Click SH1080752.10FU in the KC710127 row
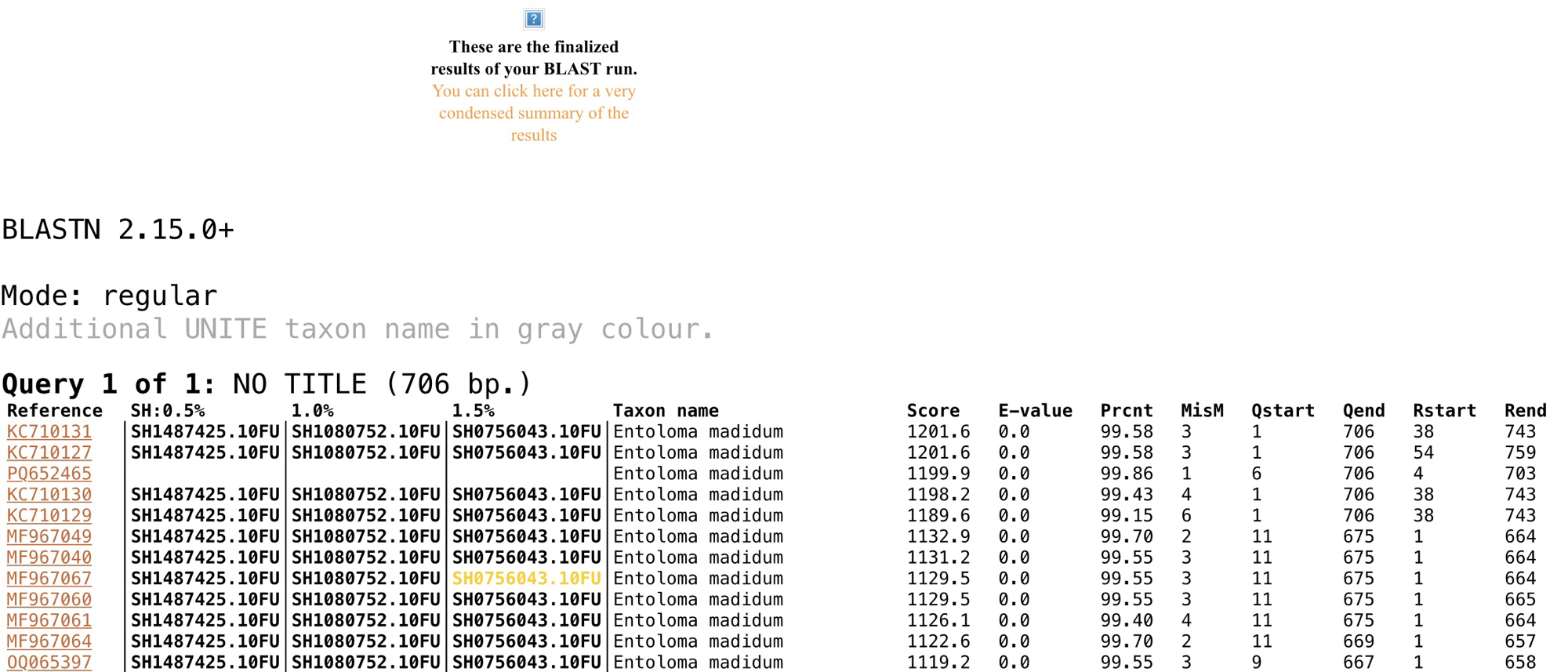Image resolution: width=1568 pixels, height=672 pixels. tap(365, 453)
